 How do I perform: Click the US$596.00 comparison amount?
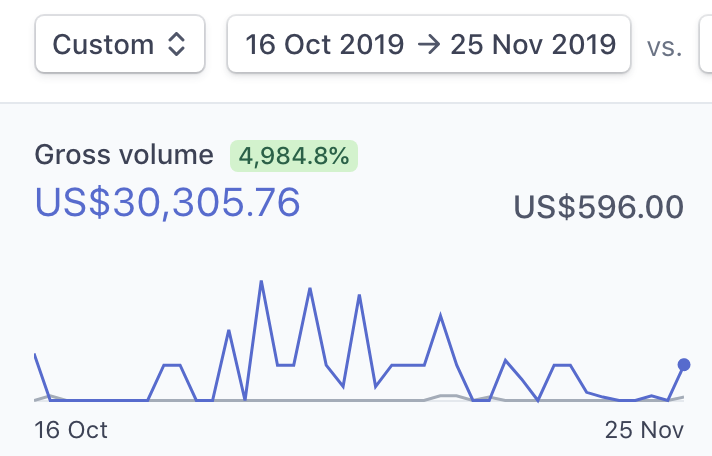[598, 207]
